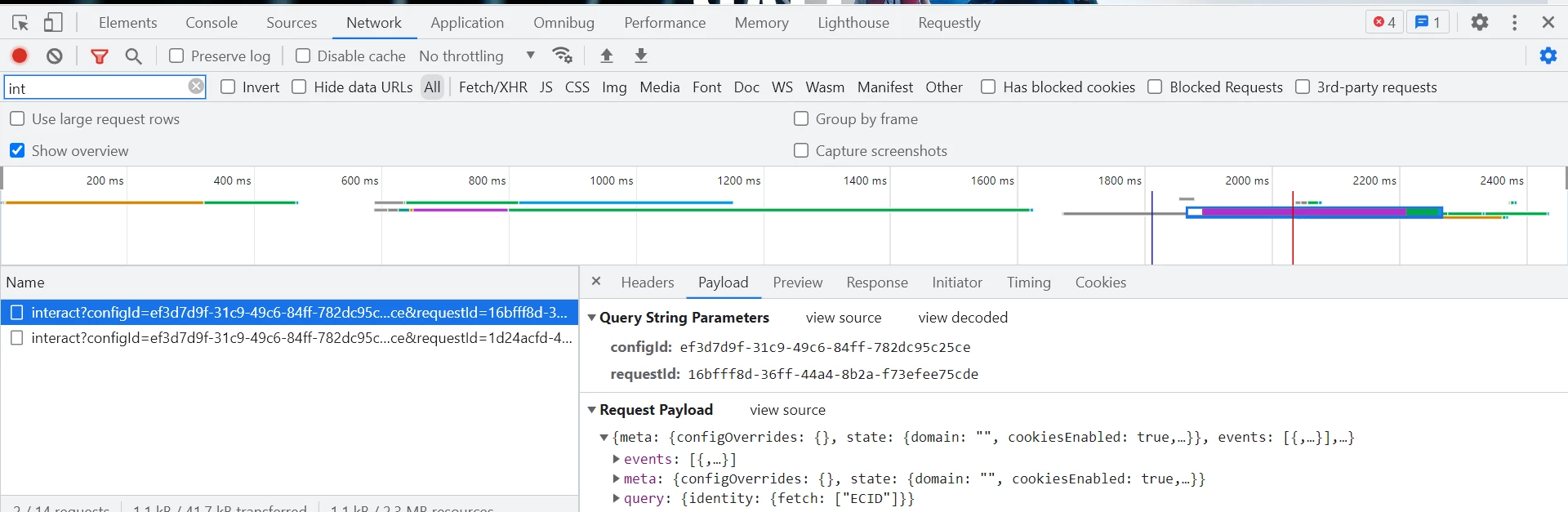Click view source beside Request Payload
This screenshot has height=512, width=1568.
(787, 410)
